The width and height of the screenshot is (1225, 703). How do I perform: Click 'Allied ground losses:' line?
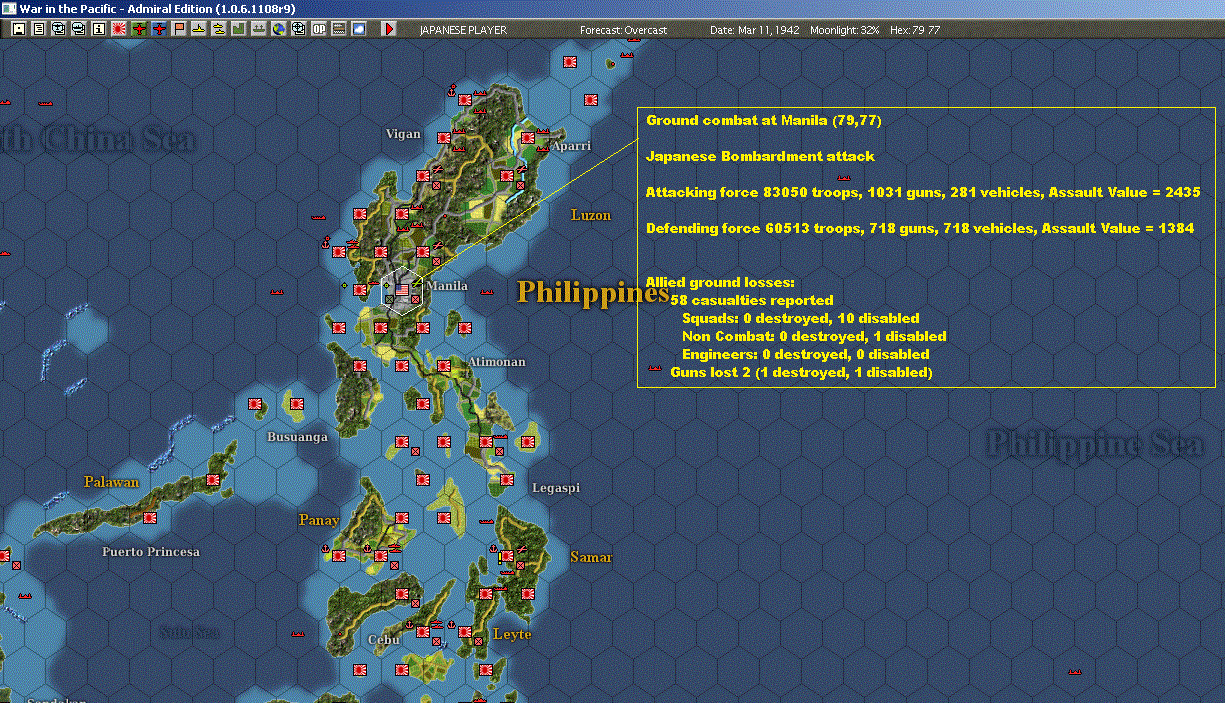click(x=720, y=283)
